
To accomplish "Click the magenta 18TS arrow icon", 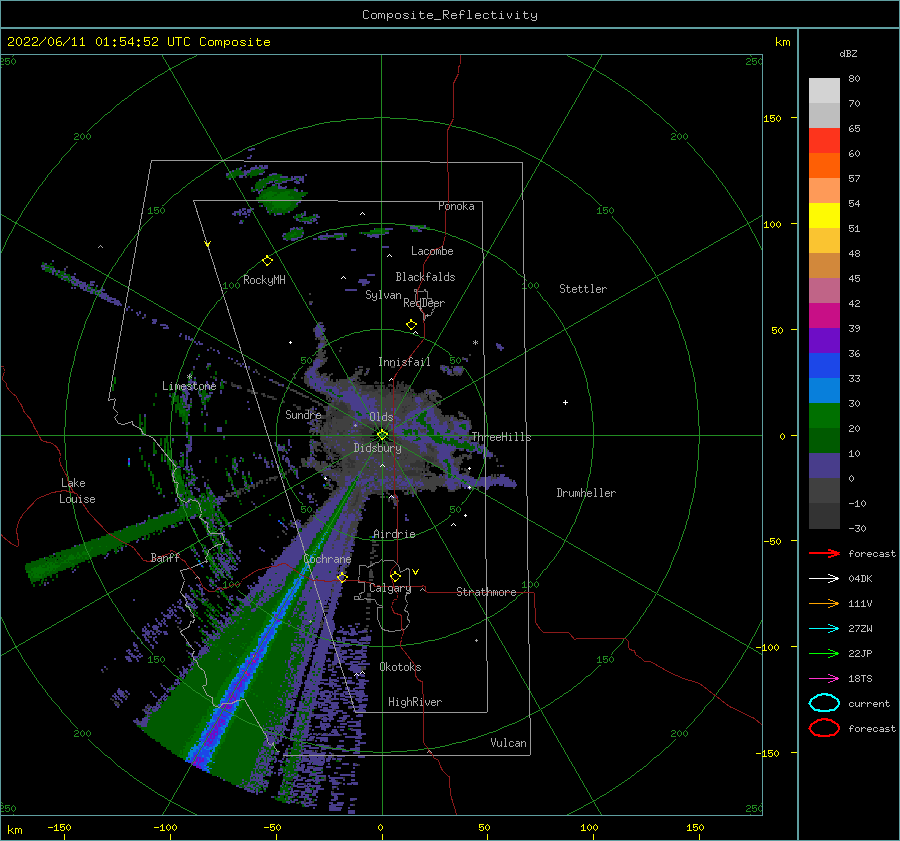I will [x=824, y=679].
